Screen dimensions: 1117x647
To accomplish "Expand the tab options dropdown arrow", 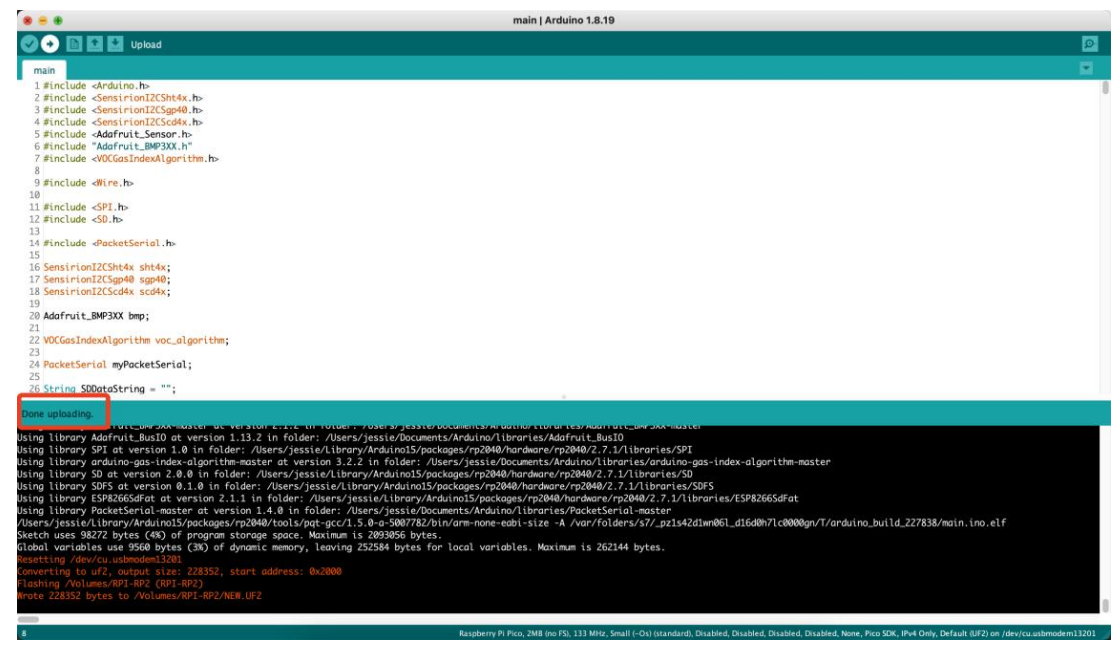I will pos(1087,68).
